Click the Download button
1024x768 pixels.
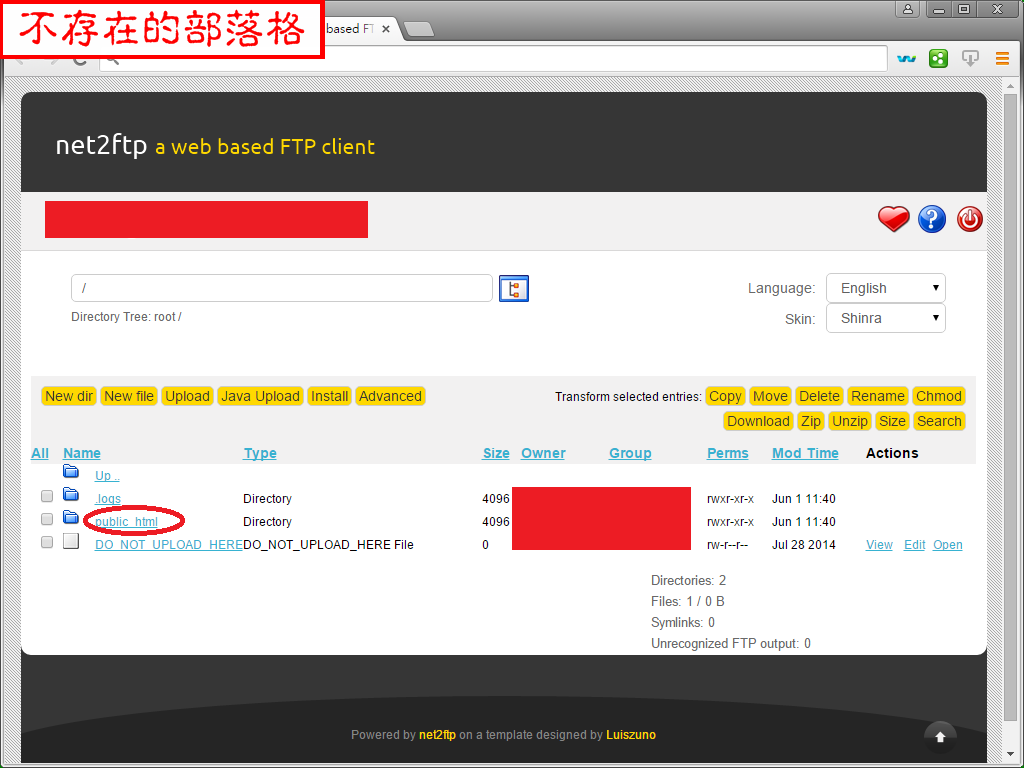[758, 421]
